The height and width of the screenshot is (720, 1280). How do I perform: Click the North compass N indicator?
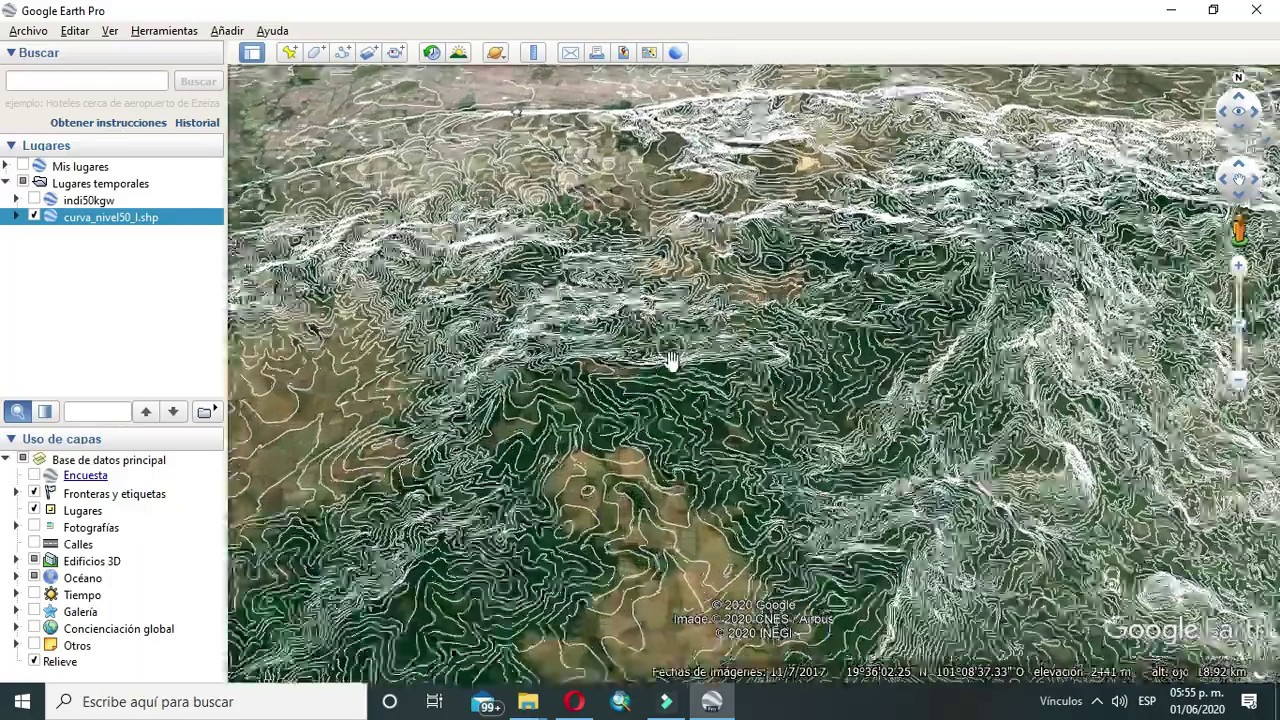click(1239, 77)
